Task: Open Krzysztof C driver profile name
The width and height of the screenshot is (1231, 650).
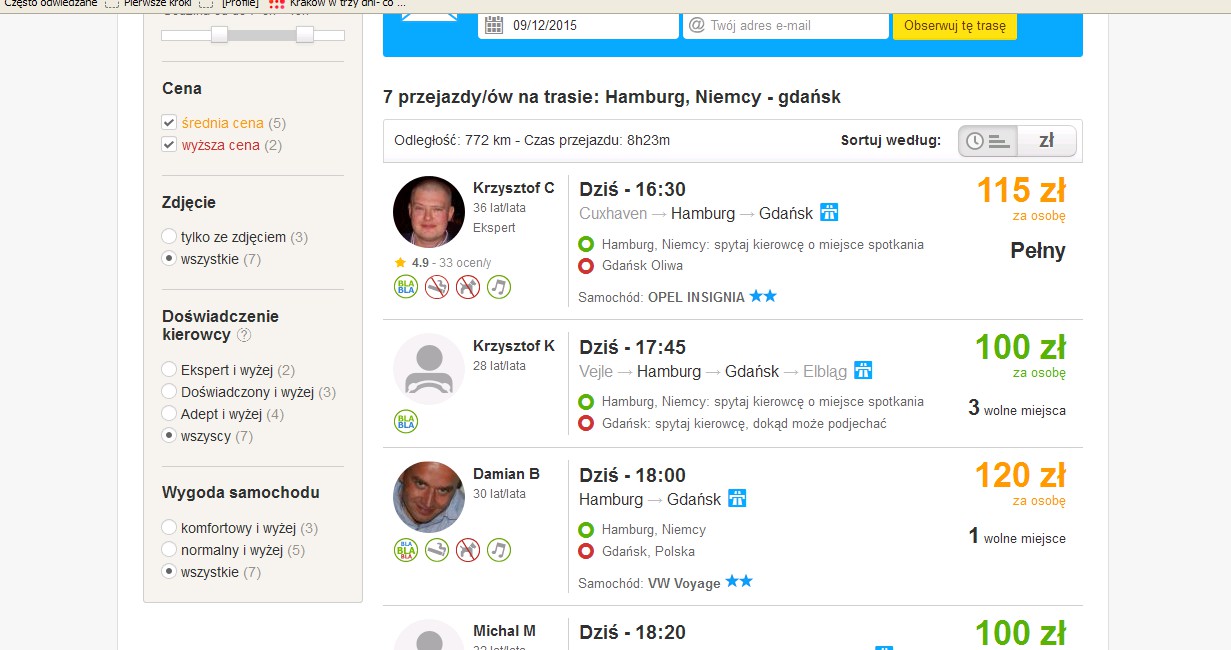Action: pos(514,188)
